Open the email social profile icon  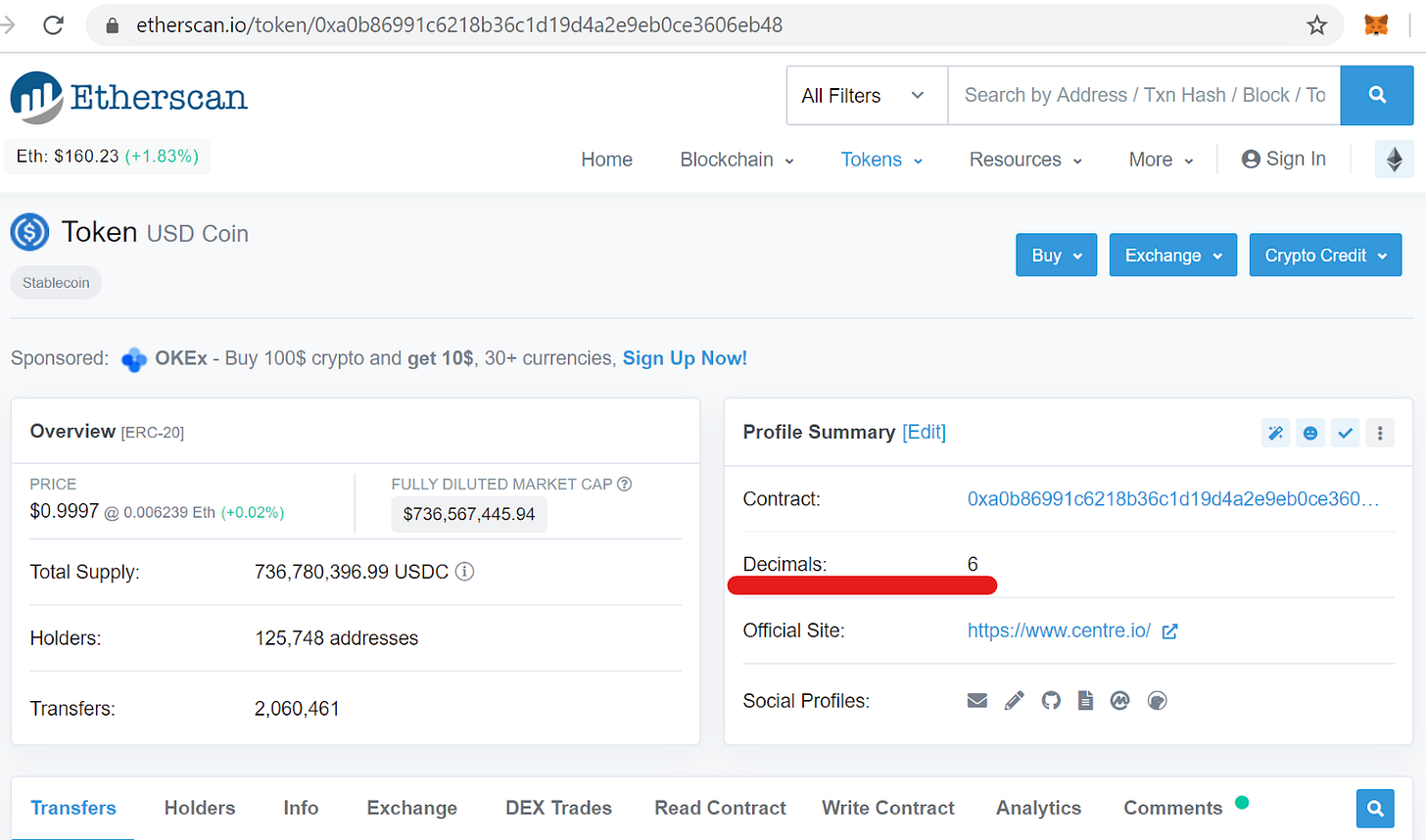[976, 700]
